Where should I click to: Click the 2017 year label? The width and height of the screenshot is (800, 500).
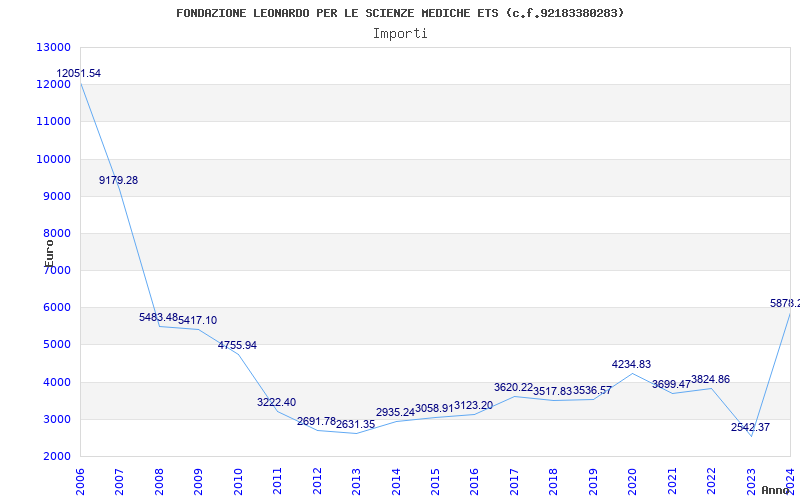[514, 482]
